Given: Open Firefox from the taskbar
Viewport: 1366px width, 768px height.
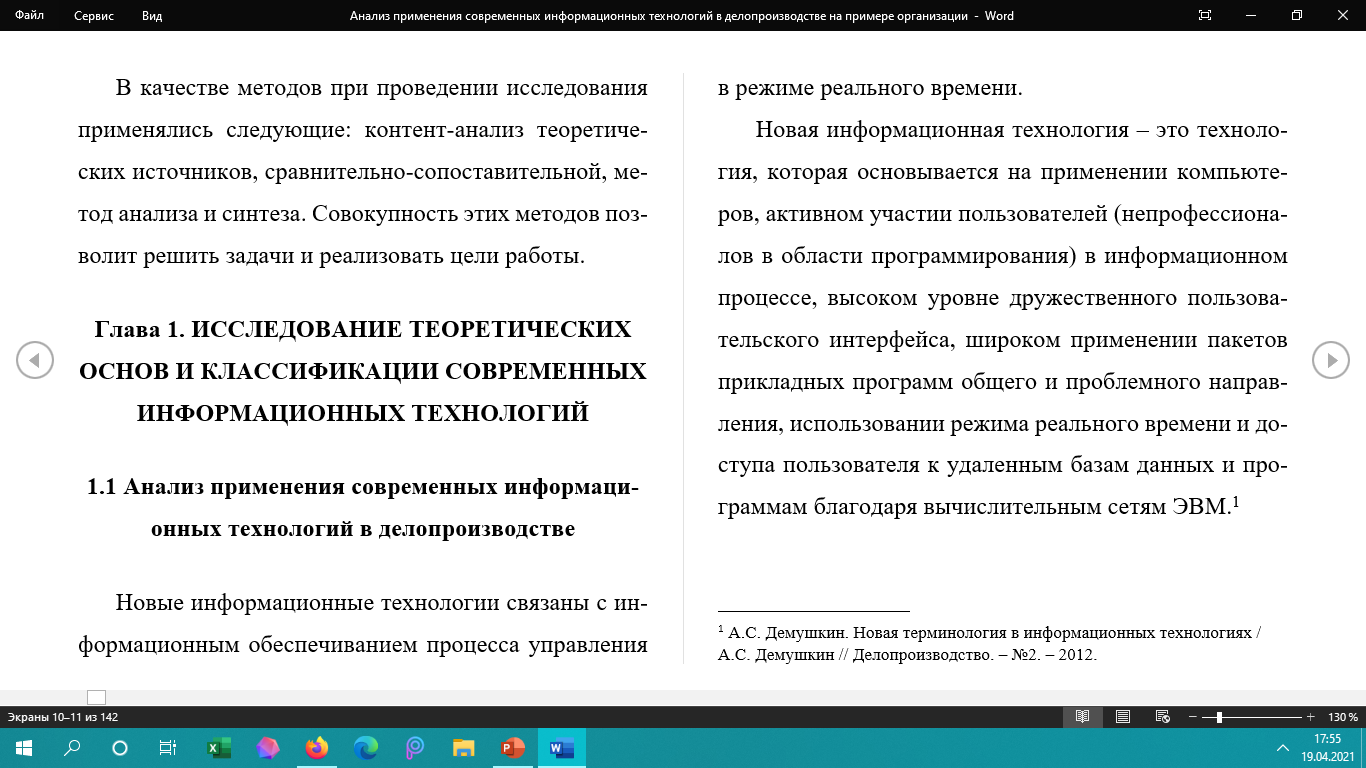Looking at the screenshot, I should pyautogui.click(x=317, y=748).
